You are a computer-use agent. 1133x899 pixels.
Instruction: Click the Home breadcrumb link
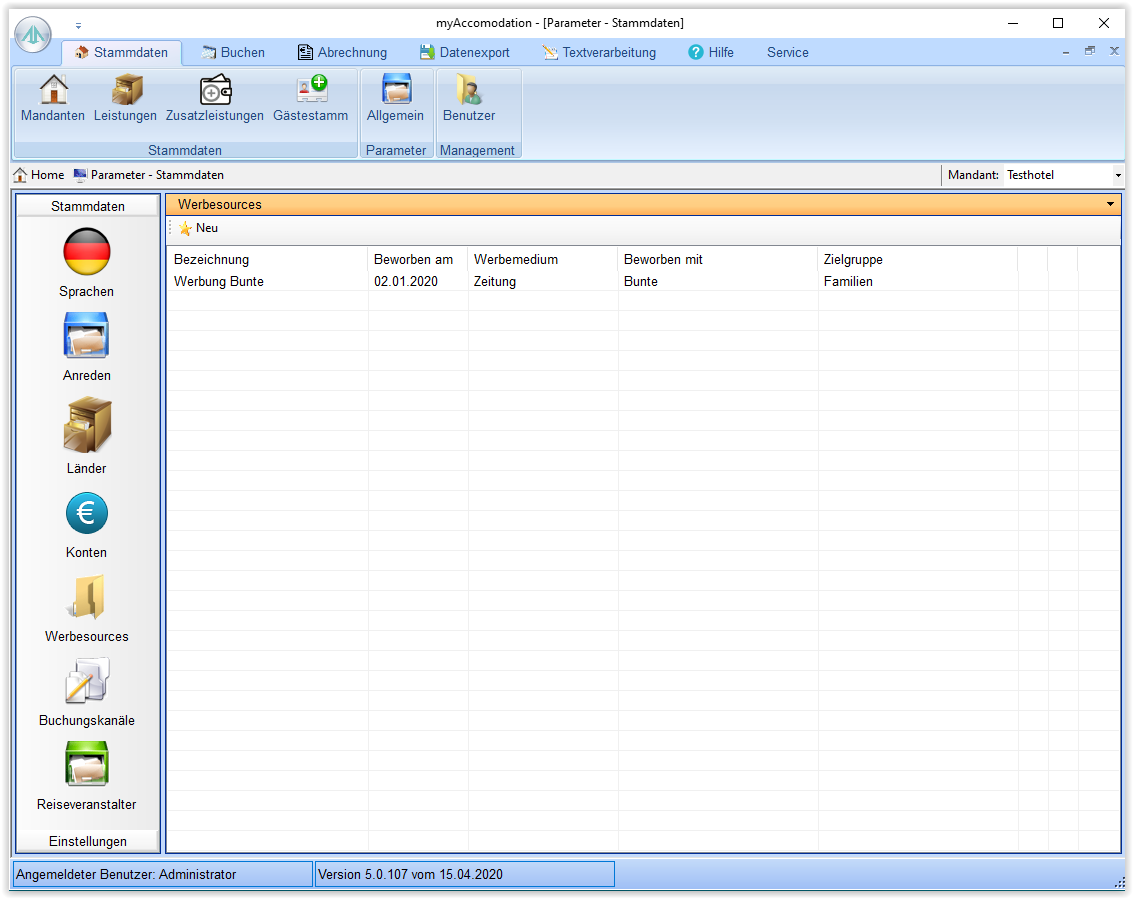[39, 175]
